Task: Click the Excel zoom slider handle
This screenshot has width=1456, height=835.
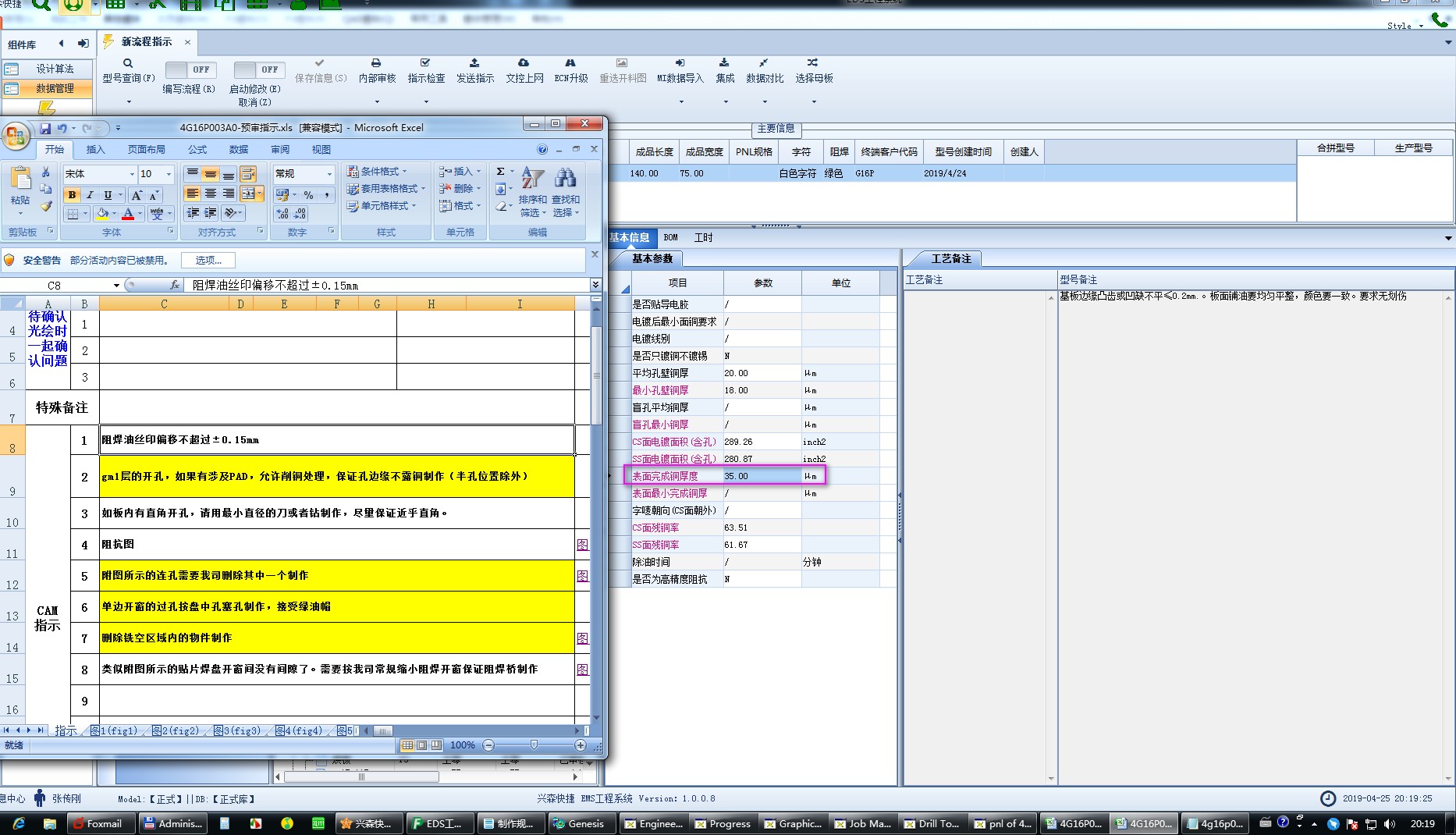Action: [534, 745]
